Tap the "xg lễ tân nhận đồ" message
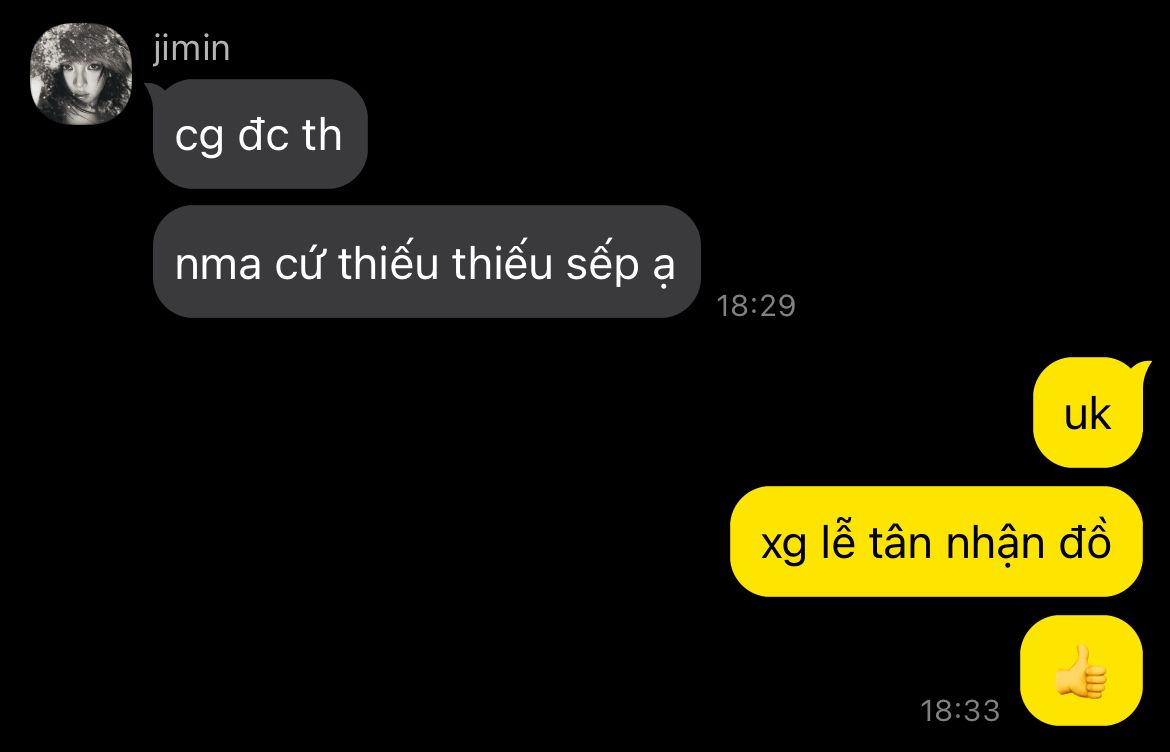Image resolution: width=1170 pixels, height=752 pixels. click(x=936, y=542)
